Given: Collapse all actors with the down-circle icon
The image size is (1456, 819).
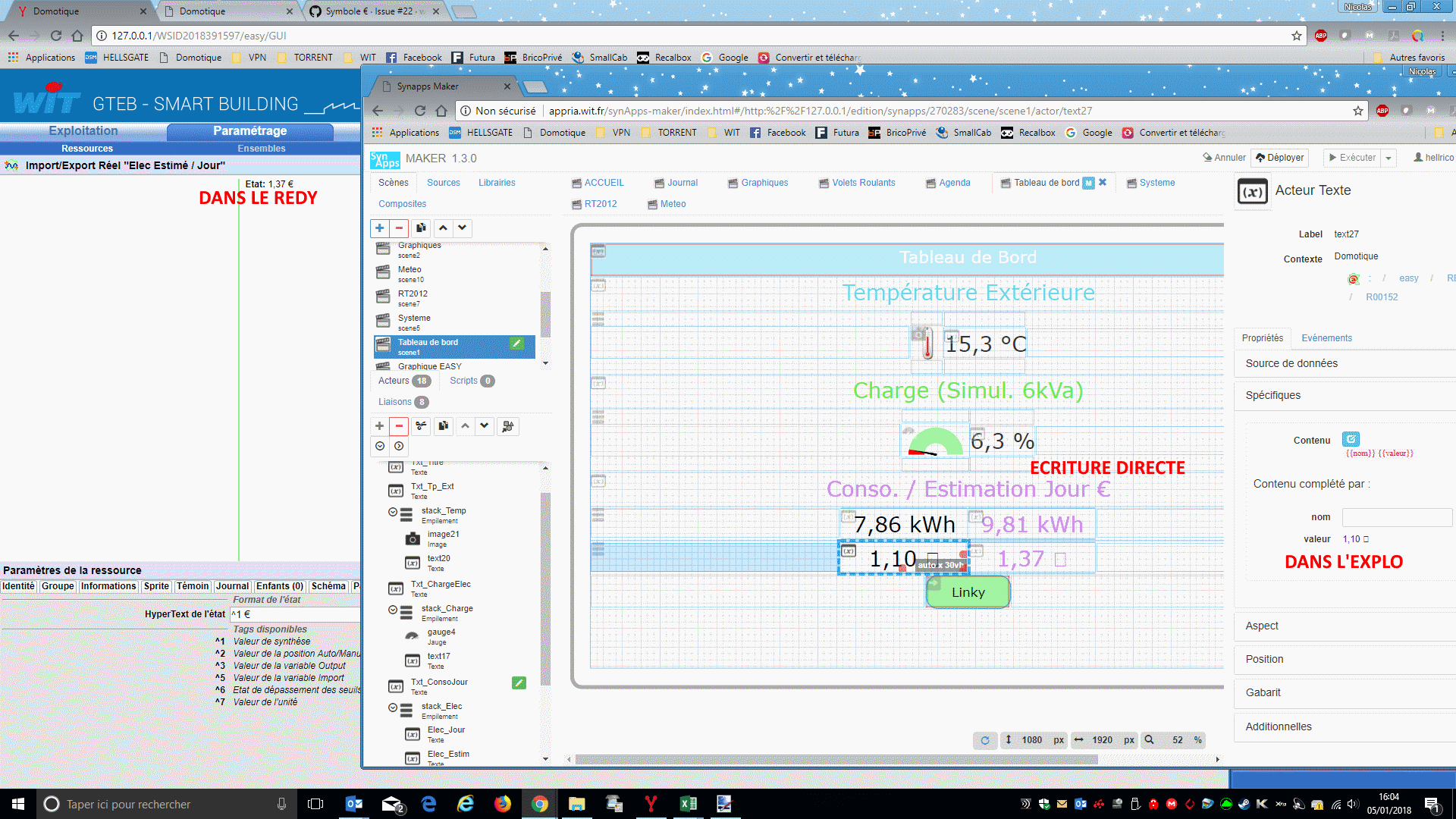Looking at the screenshot, I should pos(380,446).
